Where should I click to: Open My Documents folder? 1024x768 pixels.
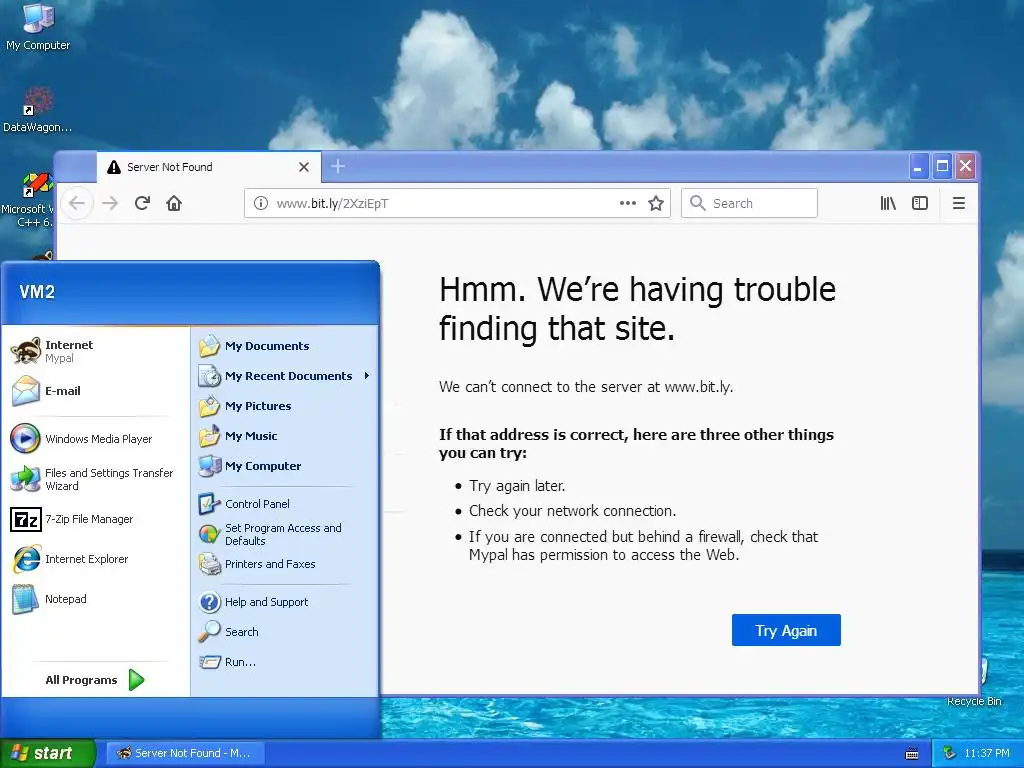point(284,346)
